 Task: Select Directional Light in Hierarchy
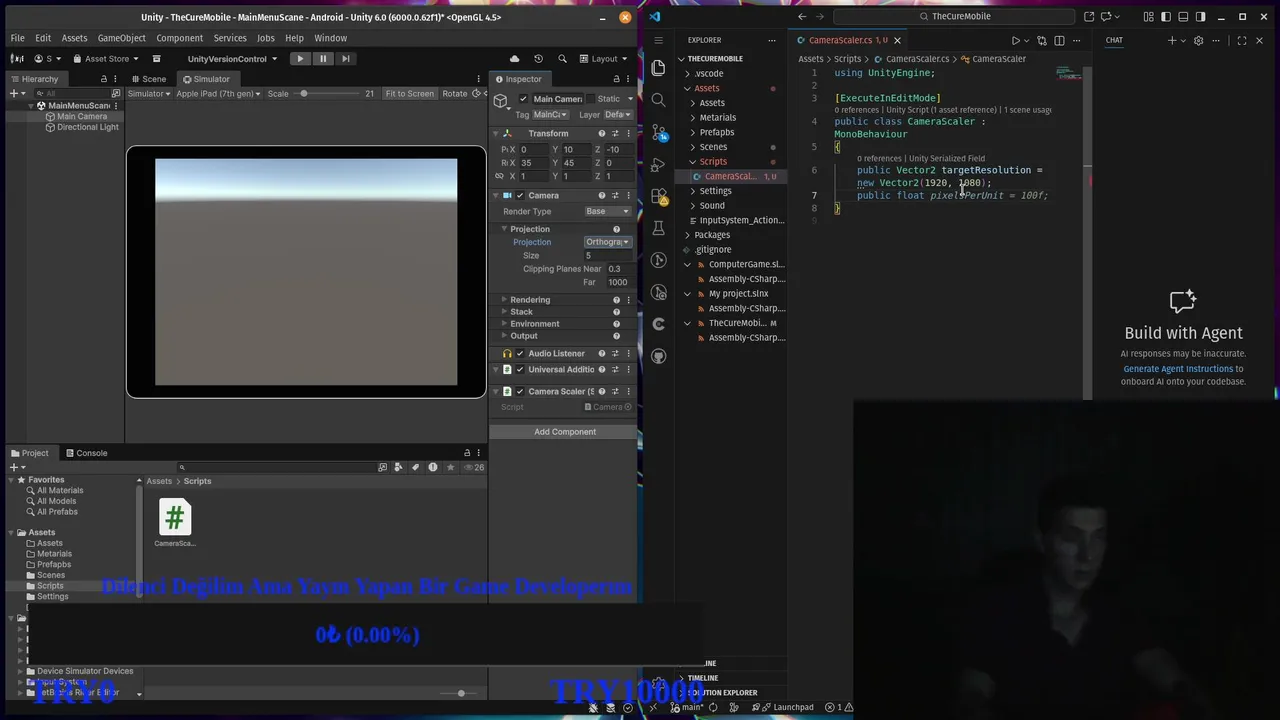pos(87,127)
